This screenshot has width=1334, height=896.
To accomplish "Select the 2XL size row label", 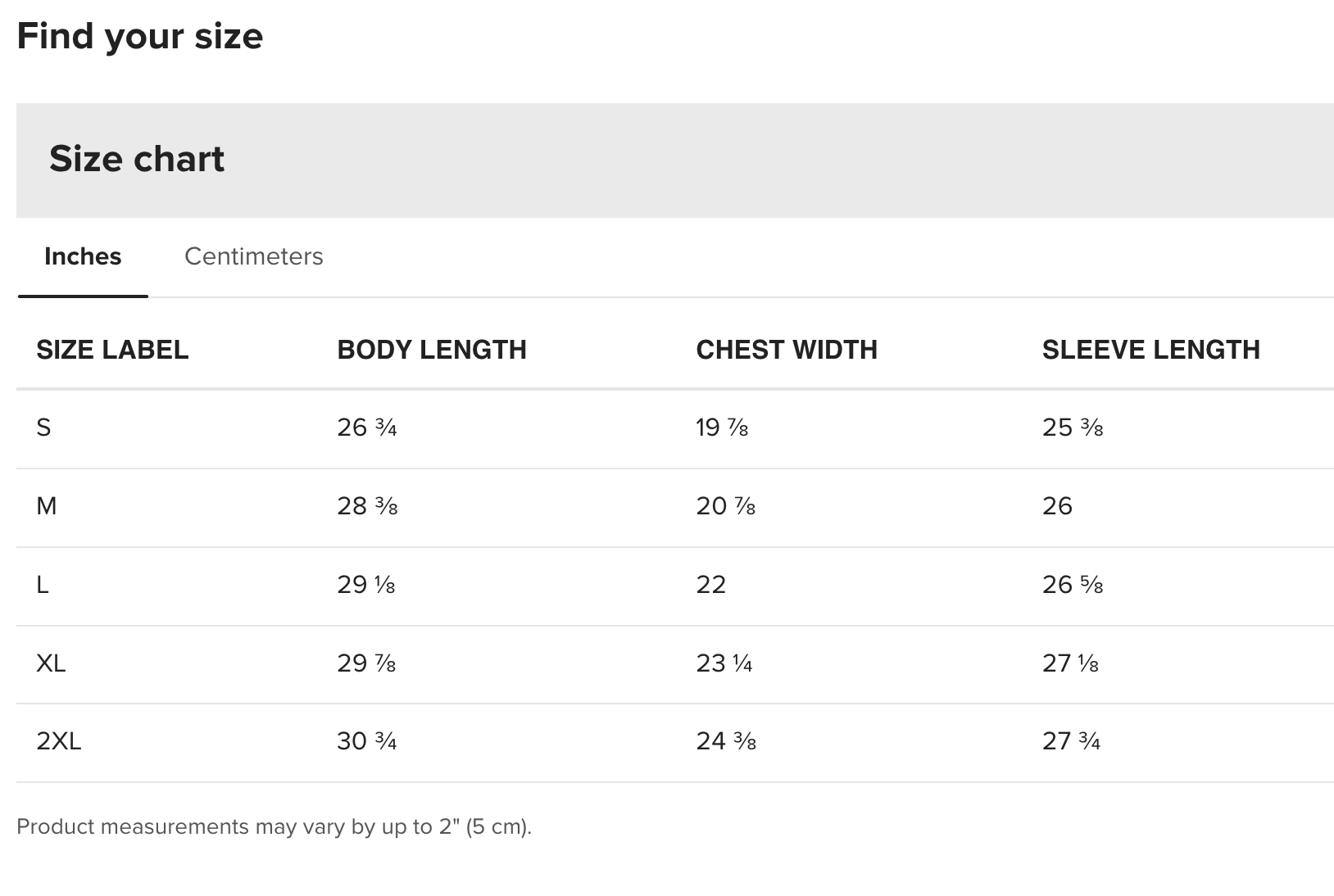I will point(59,741).
